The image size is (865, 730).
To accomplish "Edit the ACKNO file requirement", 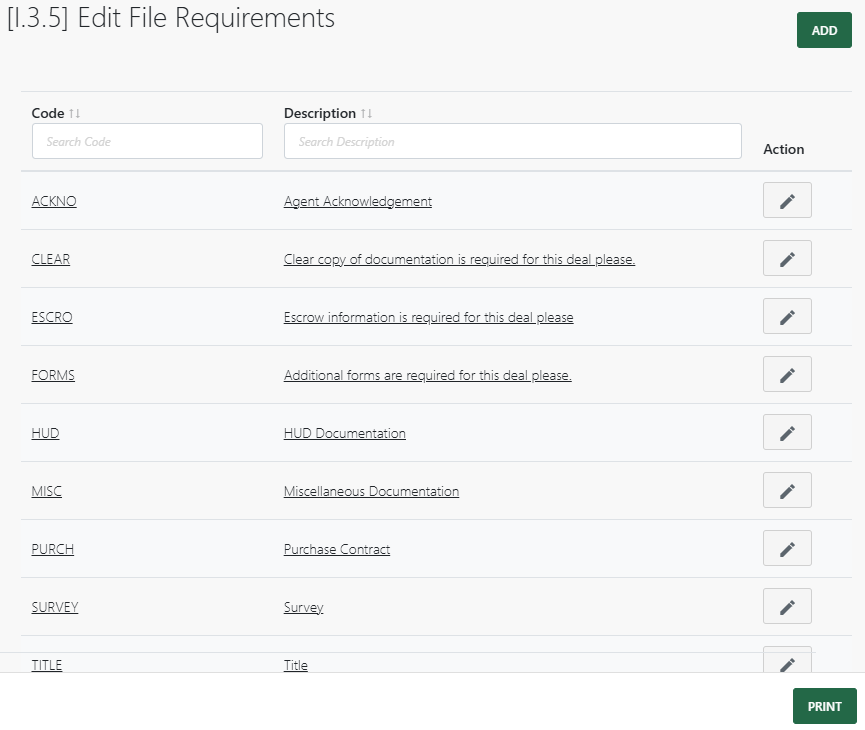I will point(787,200).
